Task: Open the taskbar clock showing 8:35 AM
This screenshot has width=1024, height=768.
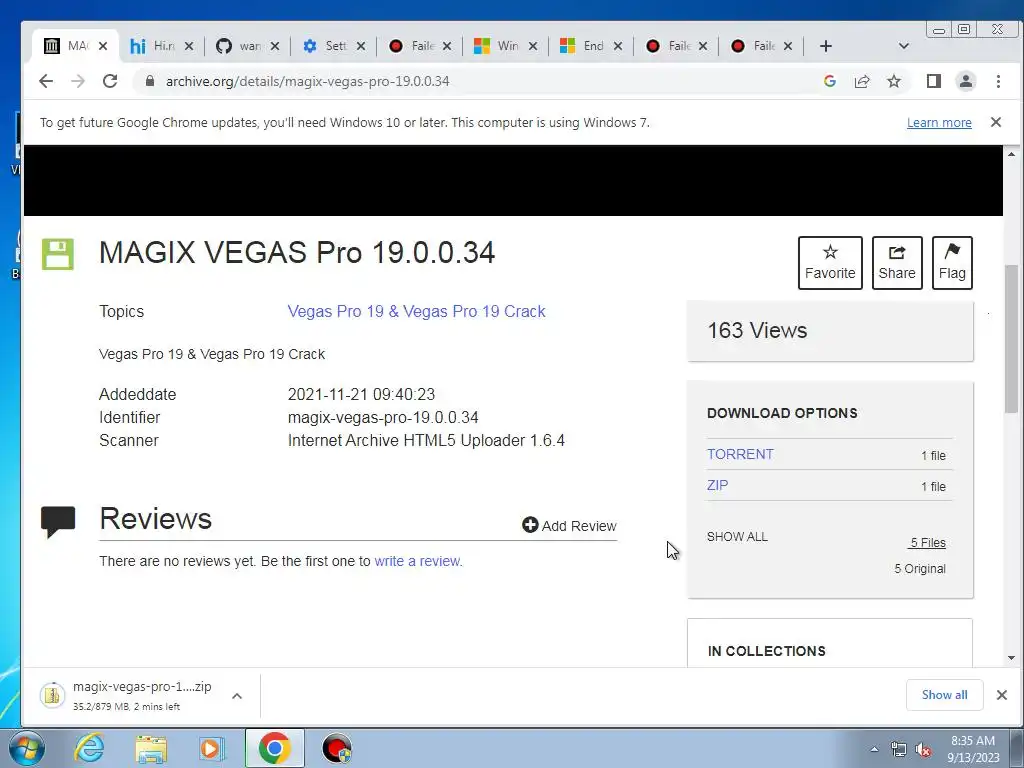Action: [x=973, y=749]
